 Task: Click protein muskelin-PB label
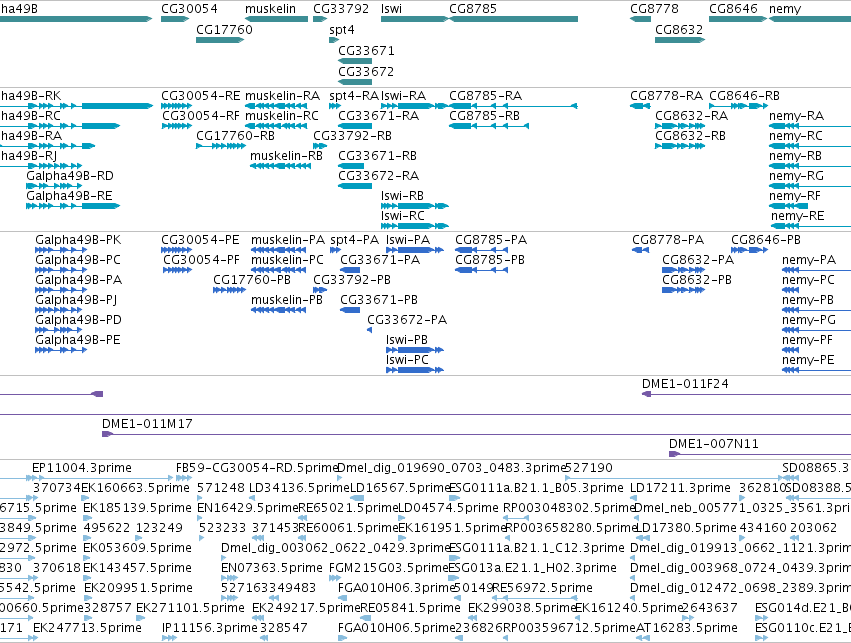click(287, 300)
